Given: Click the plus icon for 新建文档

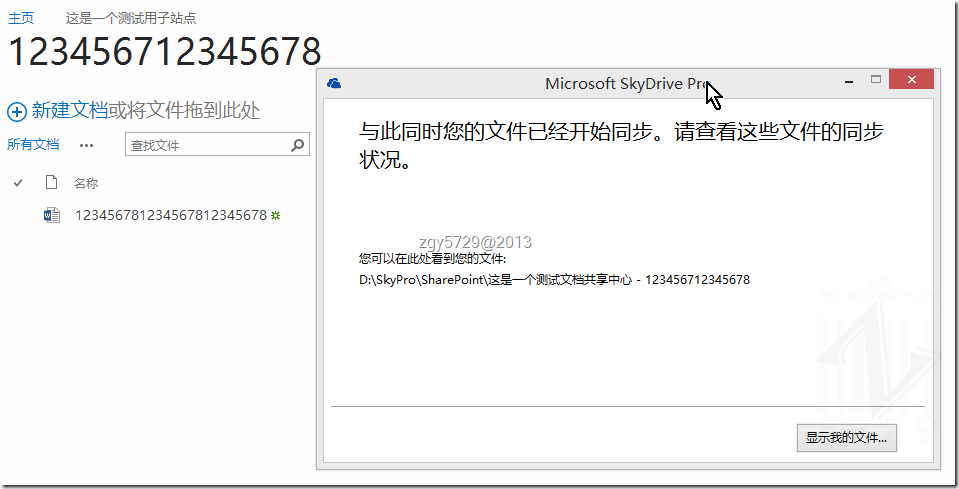Looking at the screenshot, I should pos(17,111).
